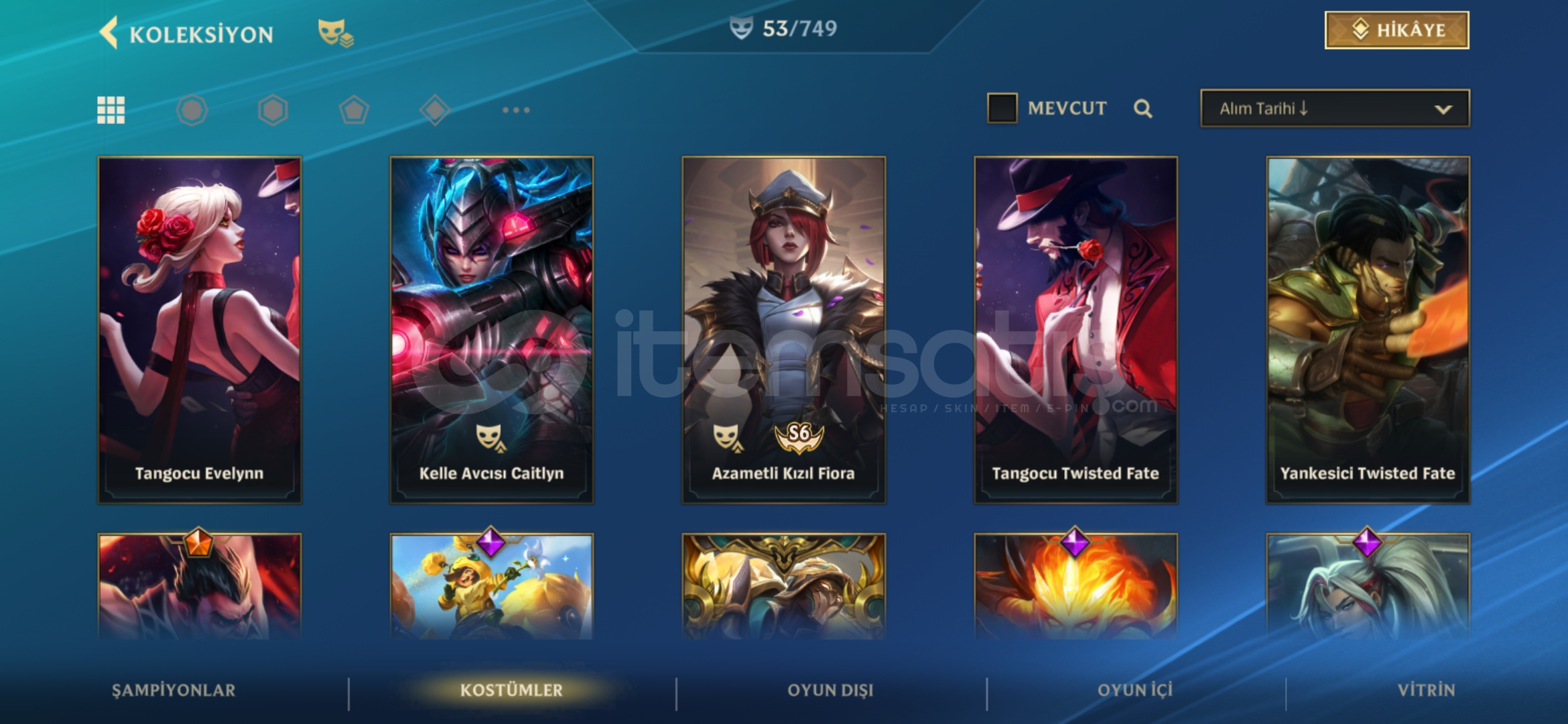This screenshot has width=1568, height=724.
Task: Open the mask and coins skin shop icon
Action: pyautogui.click(x=336, y=33)
